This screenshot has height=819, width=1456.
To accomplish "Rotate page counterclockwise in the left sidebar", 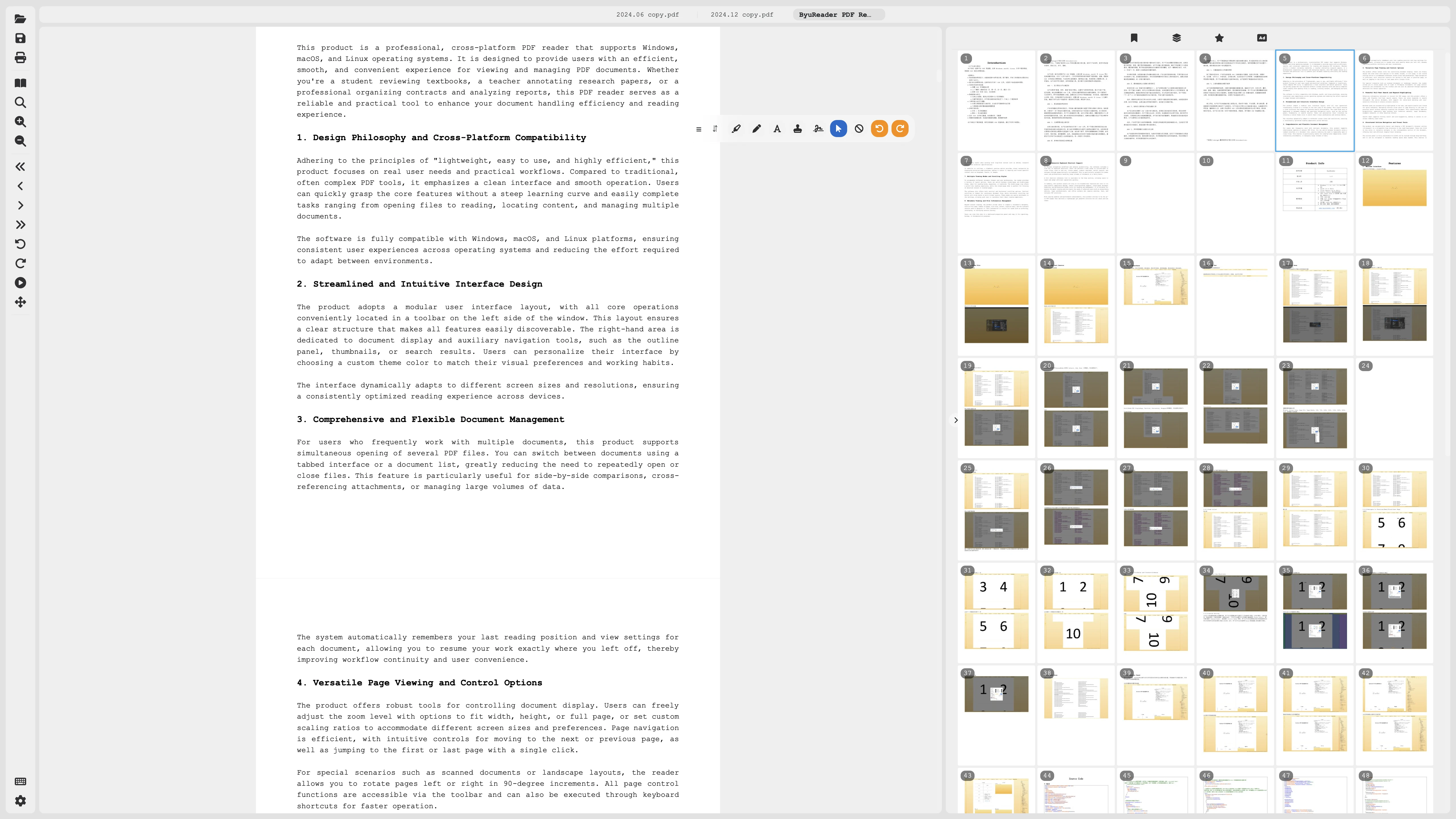I will 20,244.
